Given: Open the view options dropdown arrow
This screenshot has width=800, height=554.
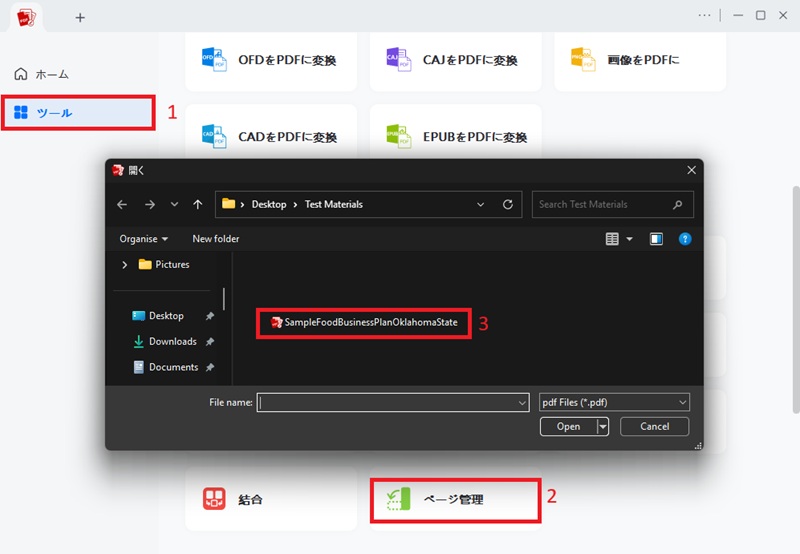Looking at the screenshot, I should point(629,239).
